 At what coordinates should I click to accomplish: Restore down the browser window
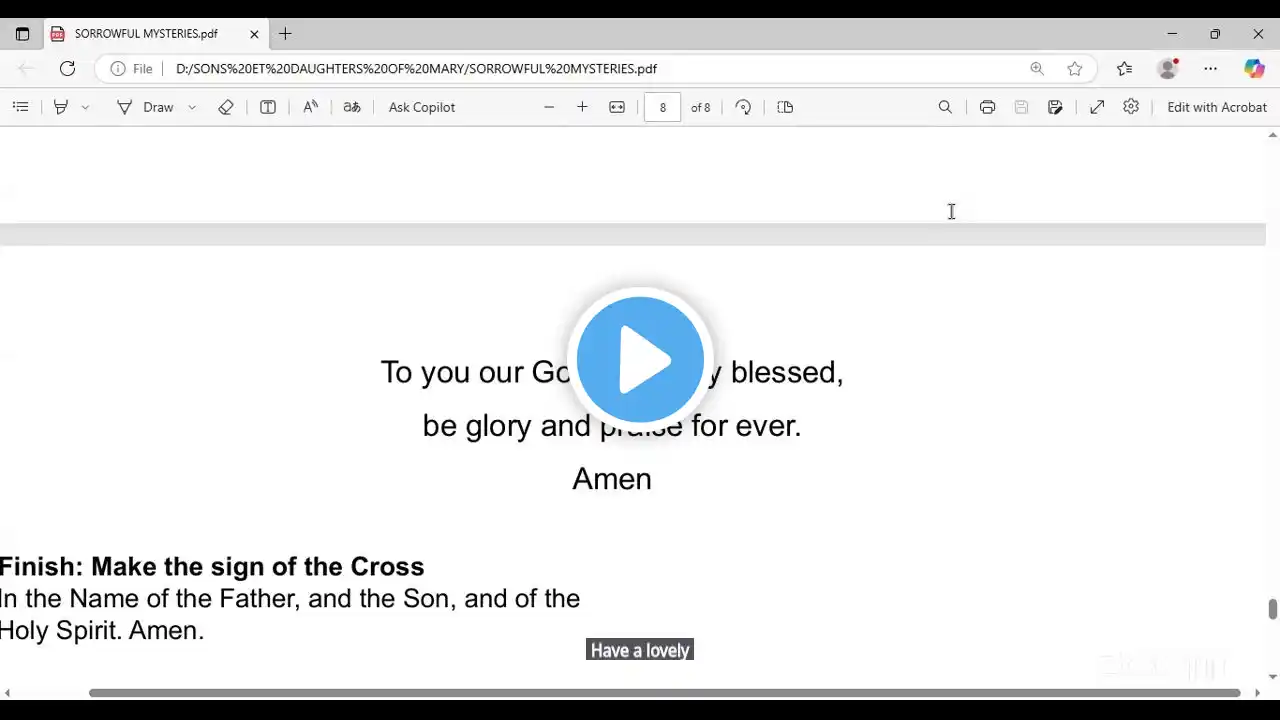(x=1215, y=34)
